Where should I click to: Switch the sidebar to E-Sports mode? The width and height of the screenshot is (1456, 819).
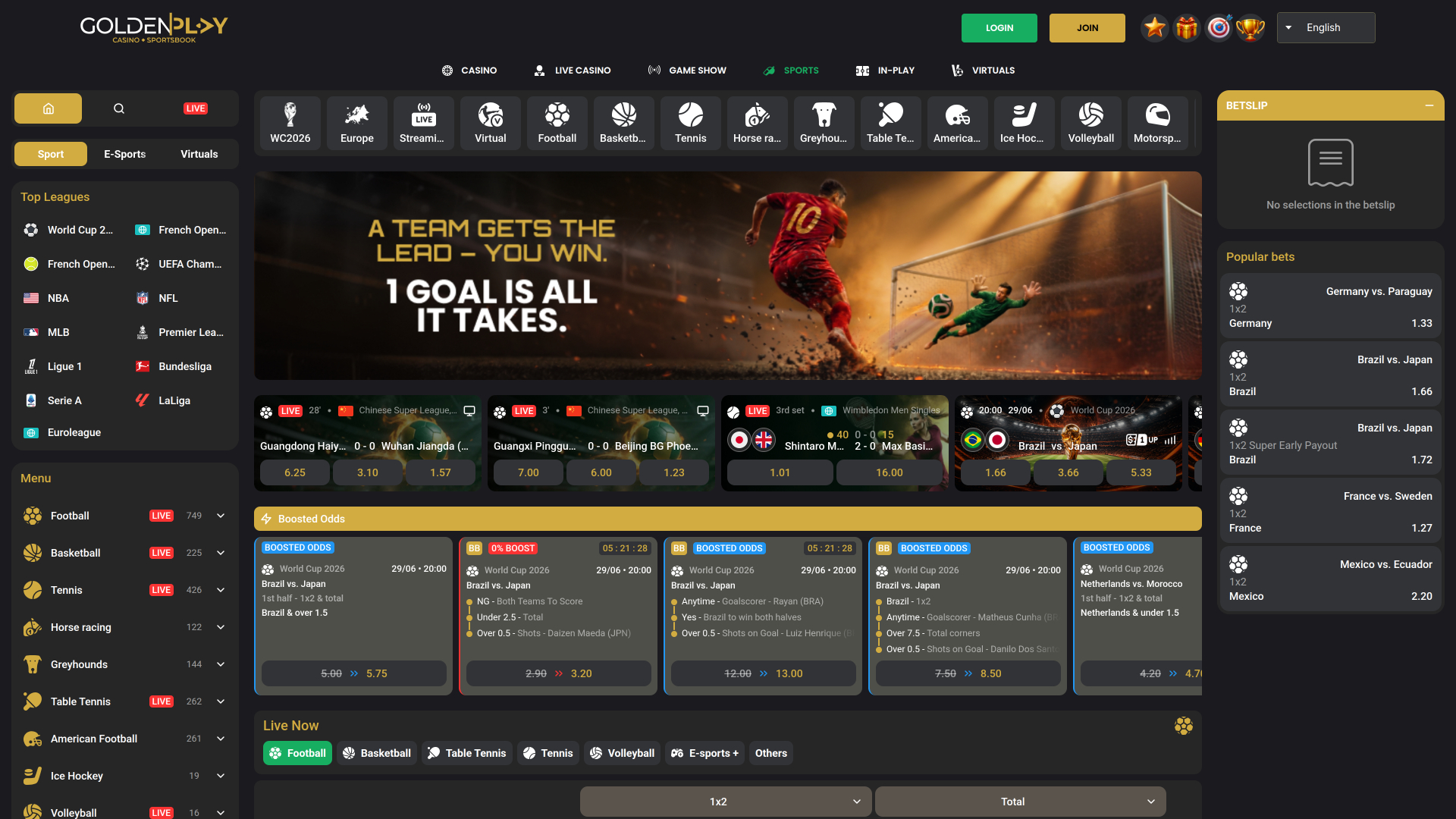[125, 154]
